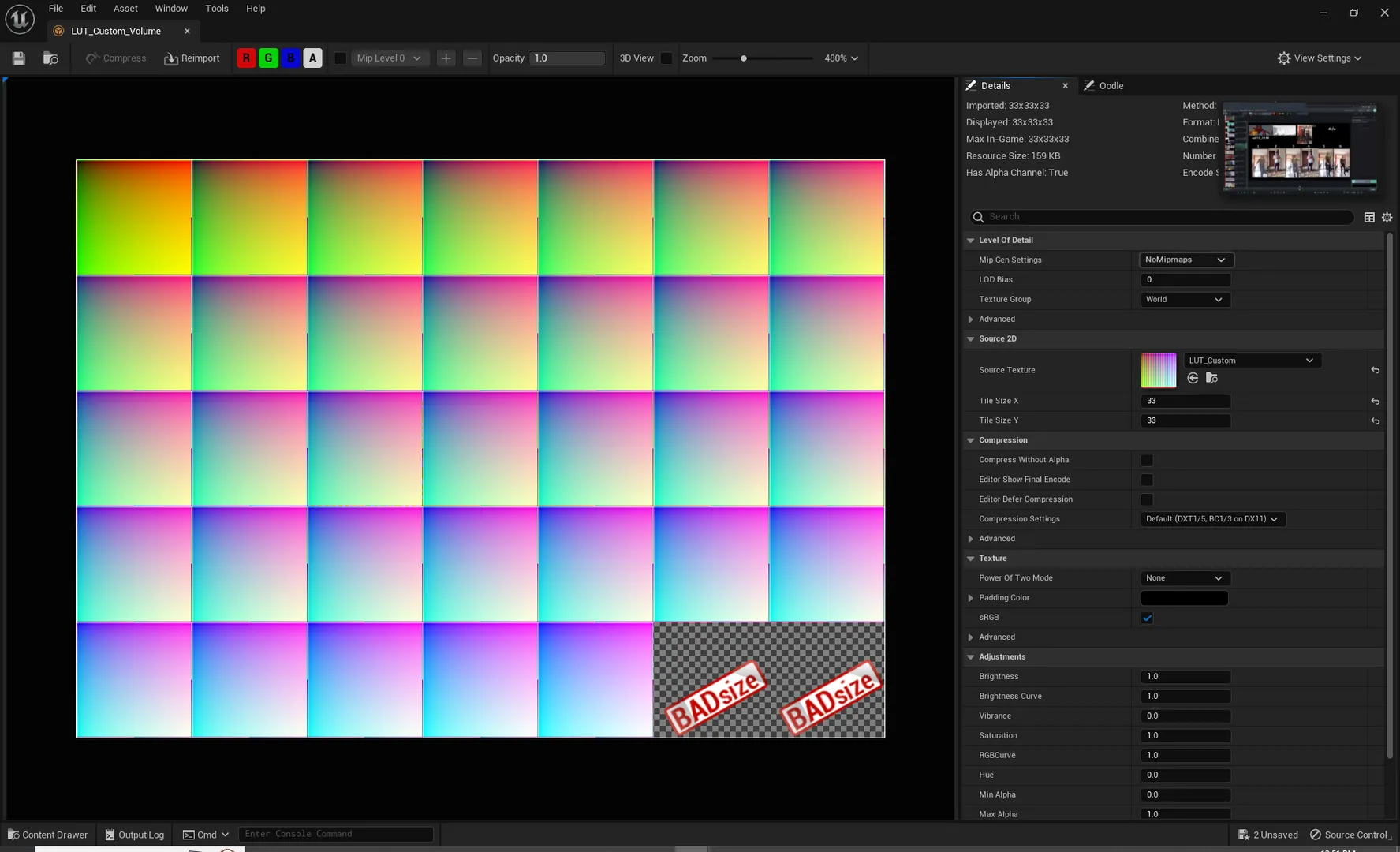Toggle the green channel button
Image resolution: width=1400 pixels, height=852 pixels.
click(268, 58)
